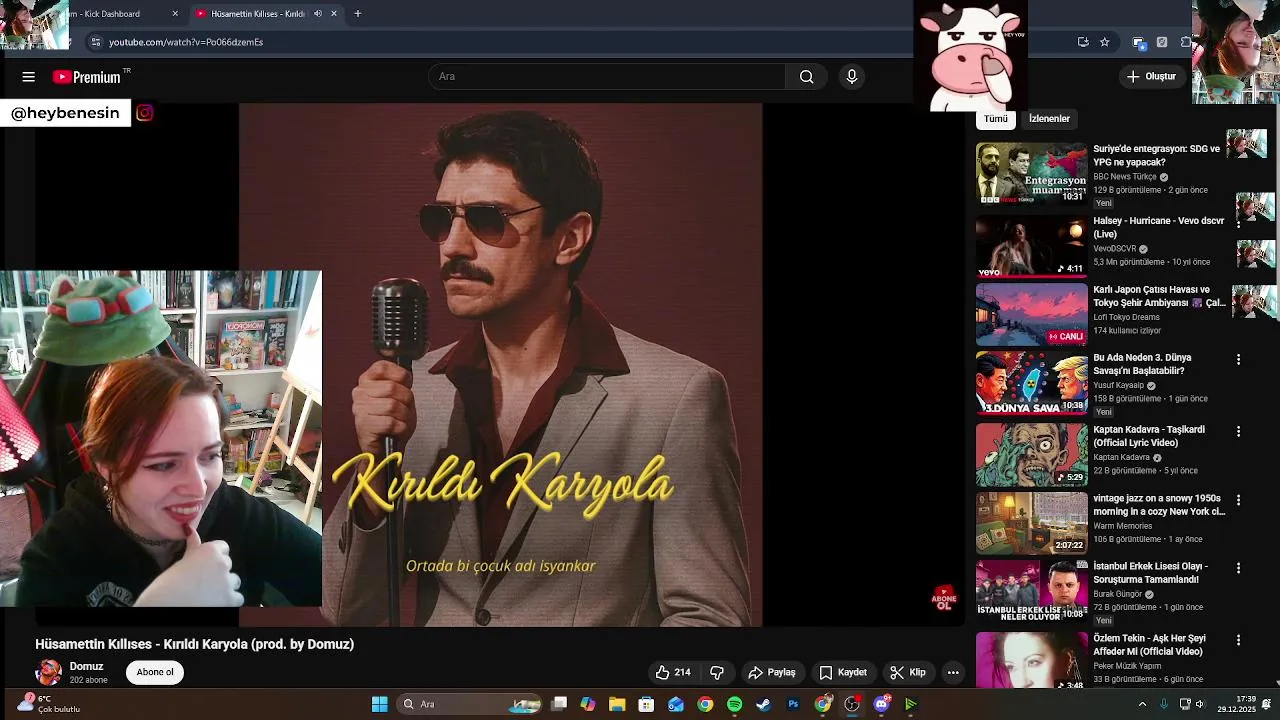Open vintage jazz snowy 1950s video title
This screenshot has width=1280, height=720.
pos(1159,505)
